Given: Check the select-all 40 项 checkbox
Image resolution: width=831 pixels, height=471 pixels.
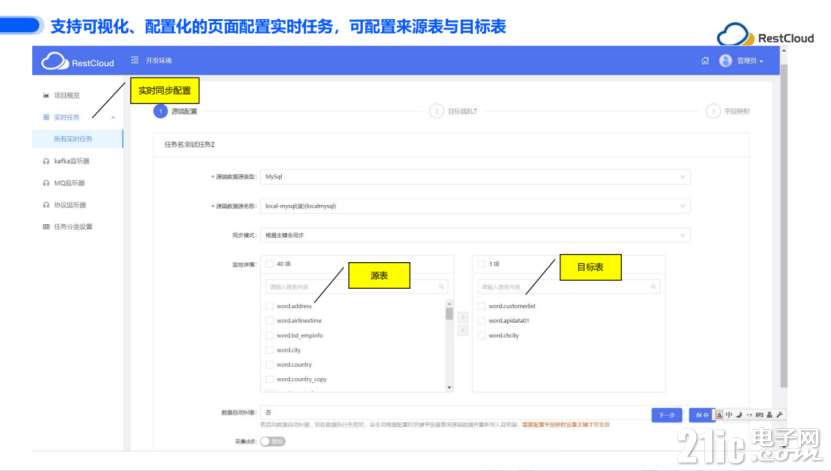Looking at the screenshot, I should pos(270,263).
